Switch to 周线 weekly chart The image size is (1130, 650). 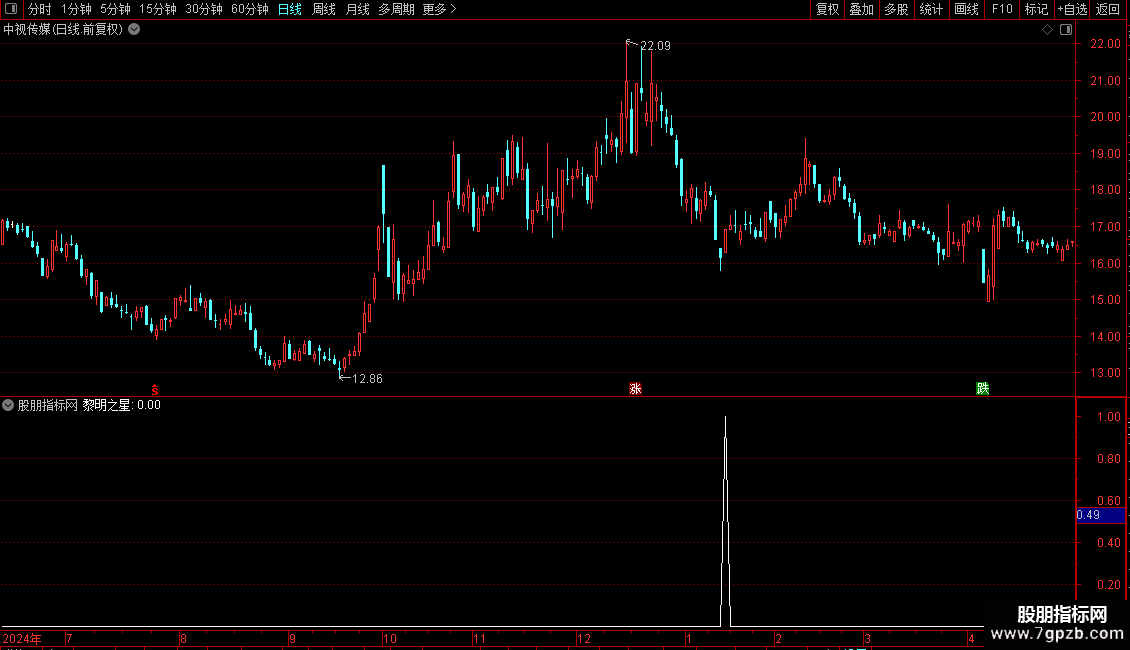pos(324,9)
